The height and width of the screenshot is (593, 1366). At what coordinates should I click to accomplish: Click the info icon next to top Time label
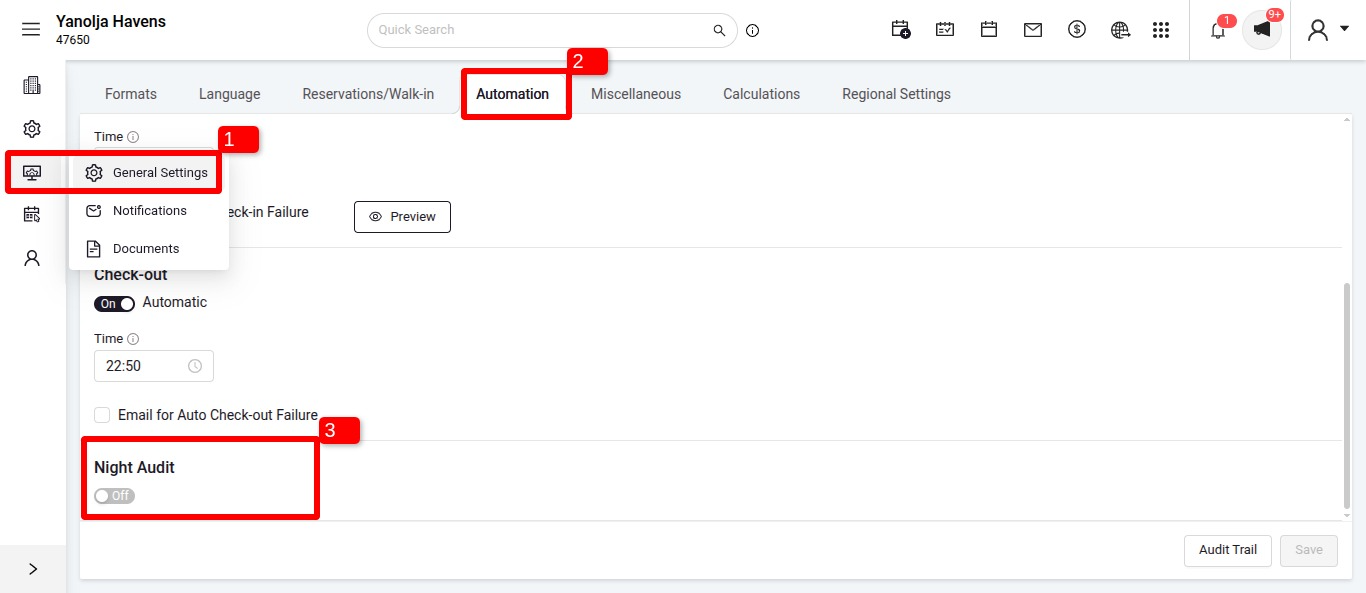133,137
